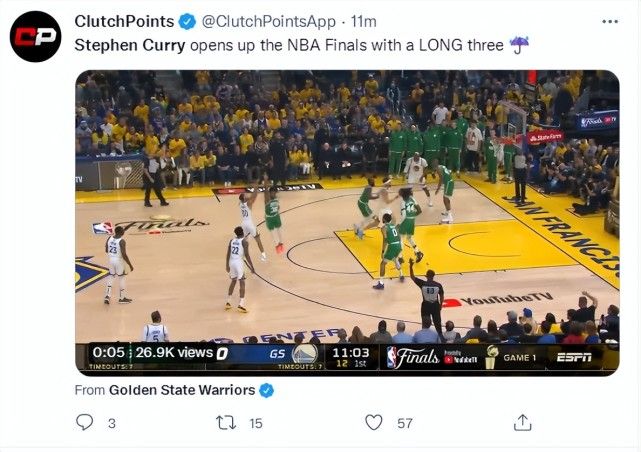The width and height of the screenshot is (641, 452).
Task: Open the three-dot More options menu
Action: click(609, 21)
